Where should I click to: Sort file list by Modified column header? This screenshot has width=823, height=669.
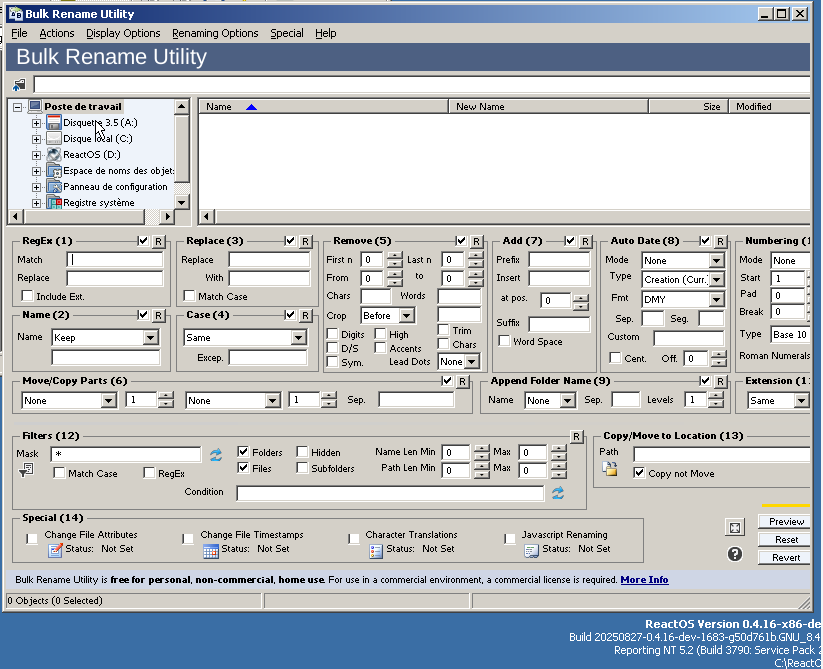[x=769, y=107]
